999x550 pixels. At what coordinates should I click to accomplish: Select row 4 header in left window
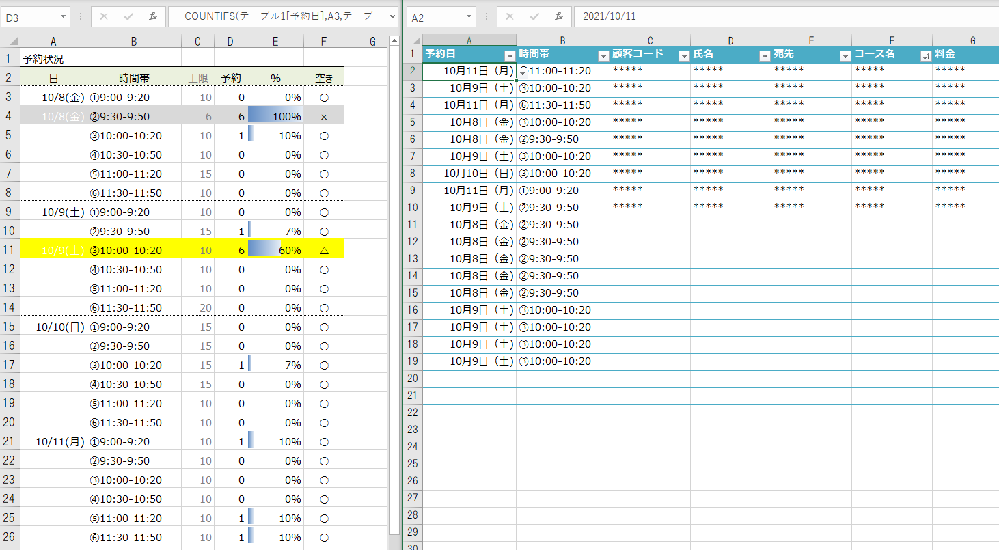9,116
